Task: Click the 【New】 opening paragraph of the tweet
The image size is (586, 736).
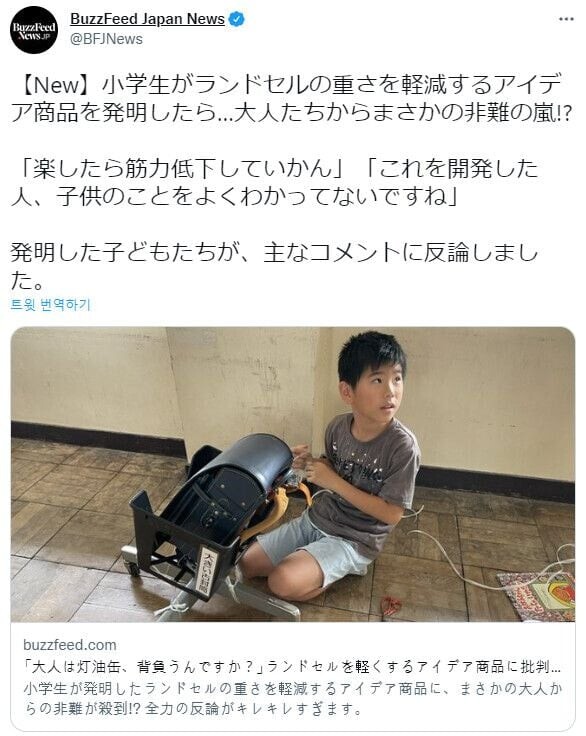Action: click(x=291, y=99)
